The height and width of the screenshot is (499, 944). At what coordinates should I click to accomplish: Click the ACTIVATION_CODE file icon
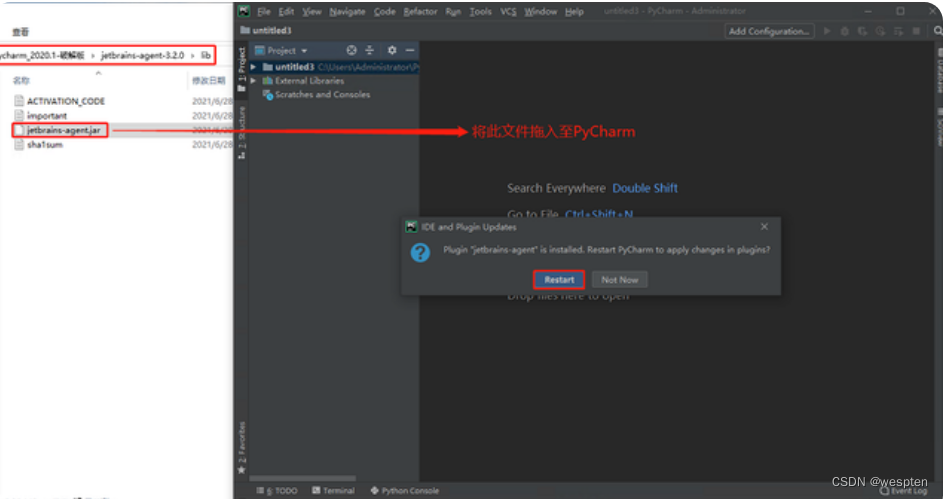tap(19, 101)
